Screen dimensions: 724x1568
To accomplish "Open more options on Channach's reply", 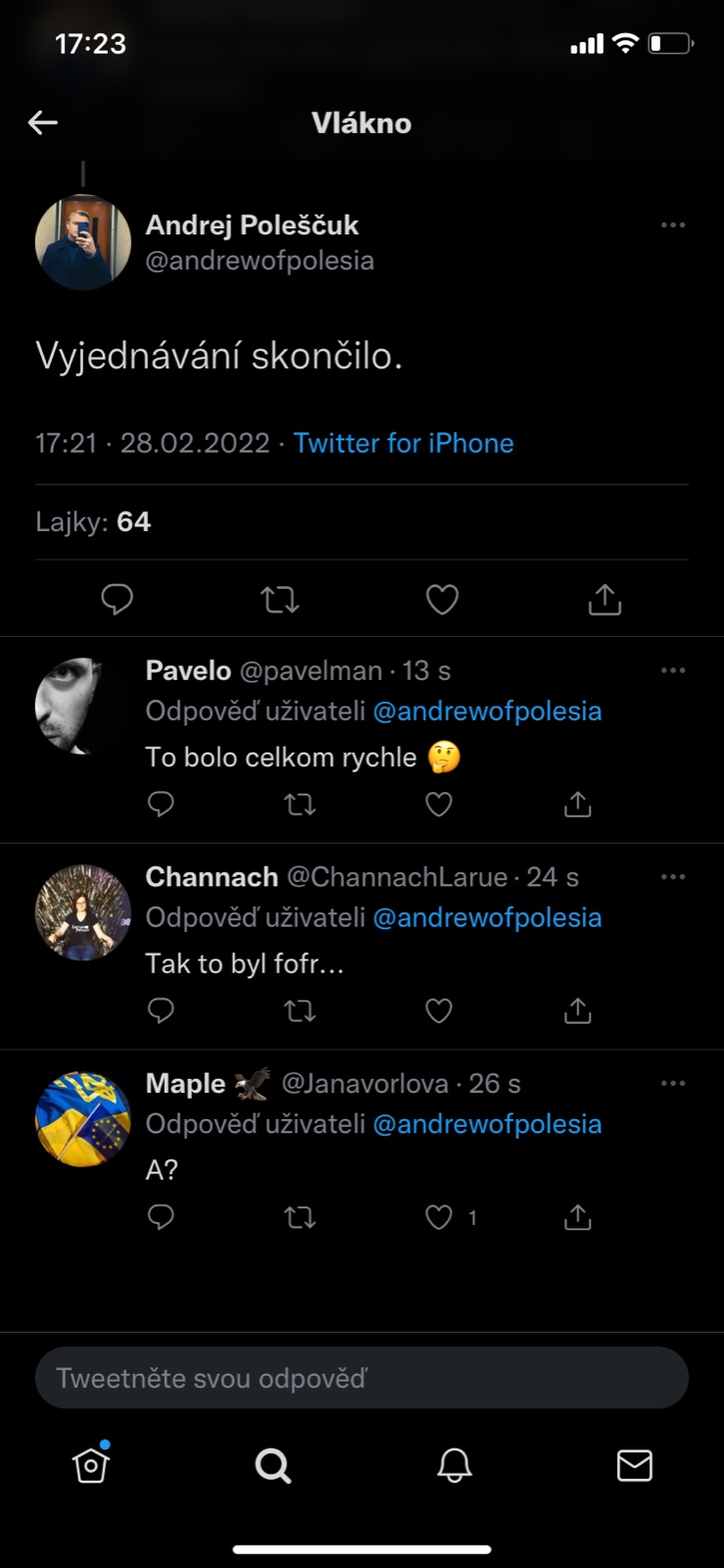I will [x=673, y=877].
